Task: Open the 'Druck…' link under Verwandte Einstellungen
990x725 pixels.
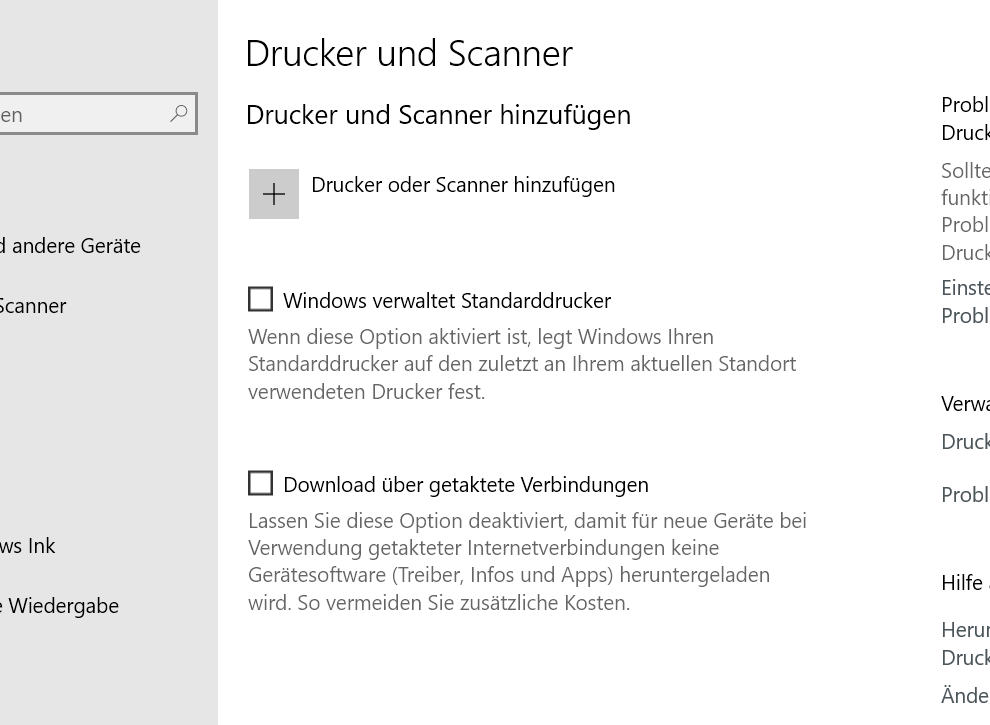Action: (x=966, y=442)
